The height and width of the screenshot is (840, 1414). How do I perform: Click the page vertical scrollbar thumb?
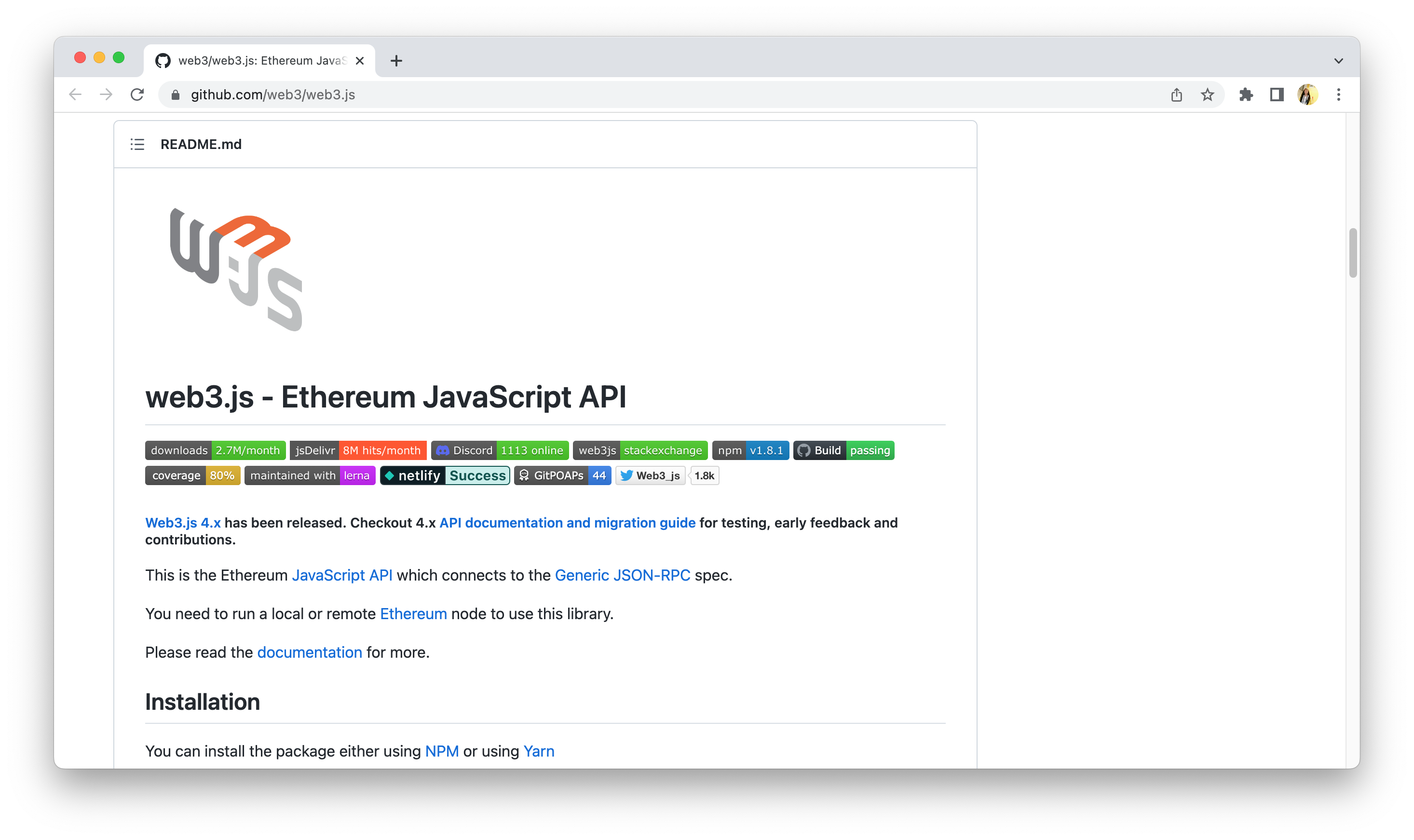(1352, 253)
